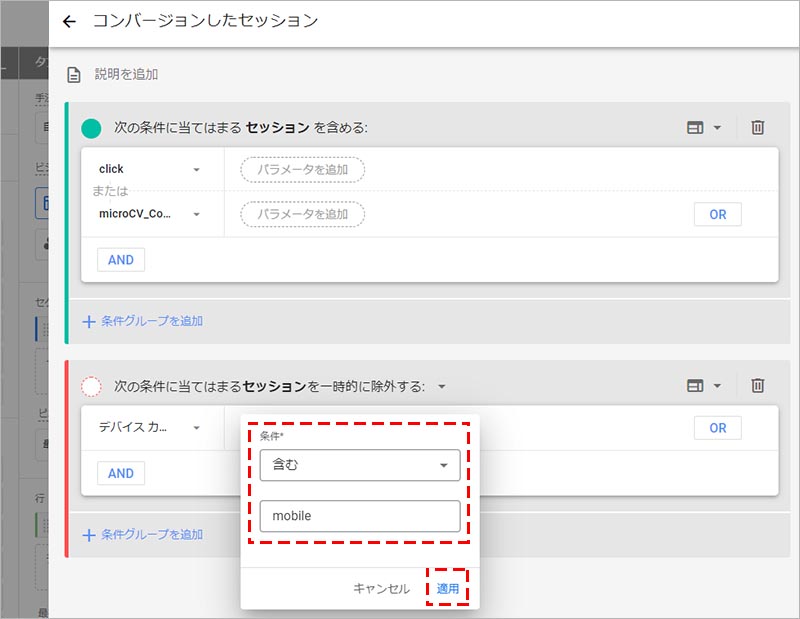Open the scope icon in exclude group header
The image size is (800, 619).
coord(704,385)
